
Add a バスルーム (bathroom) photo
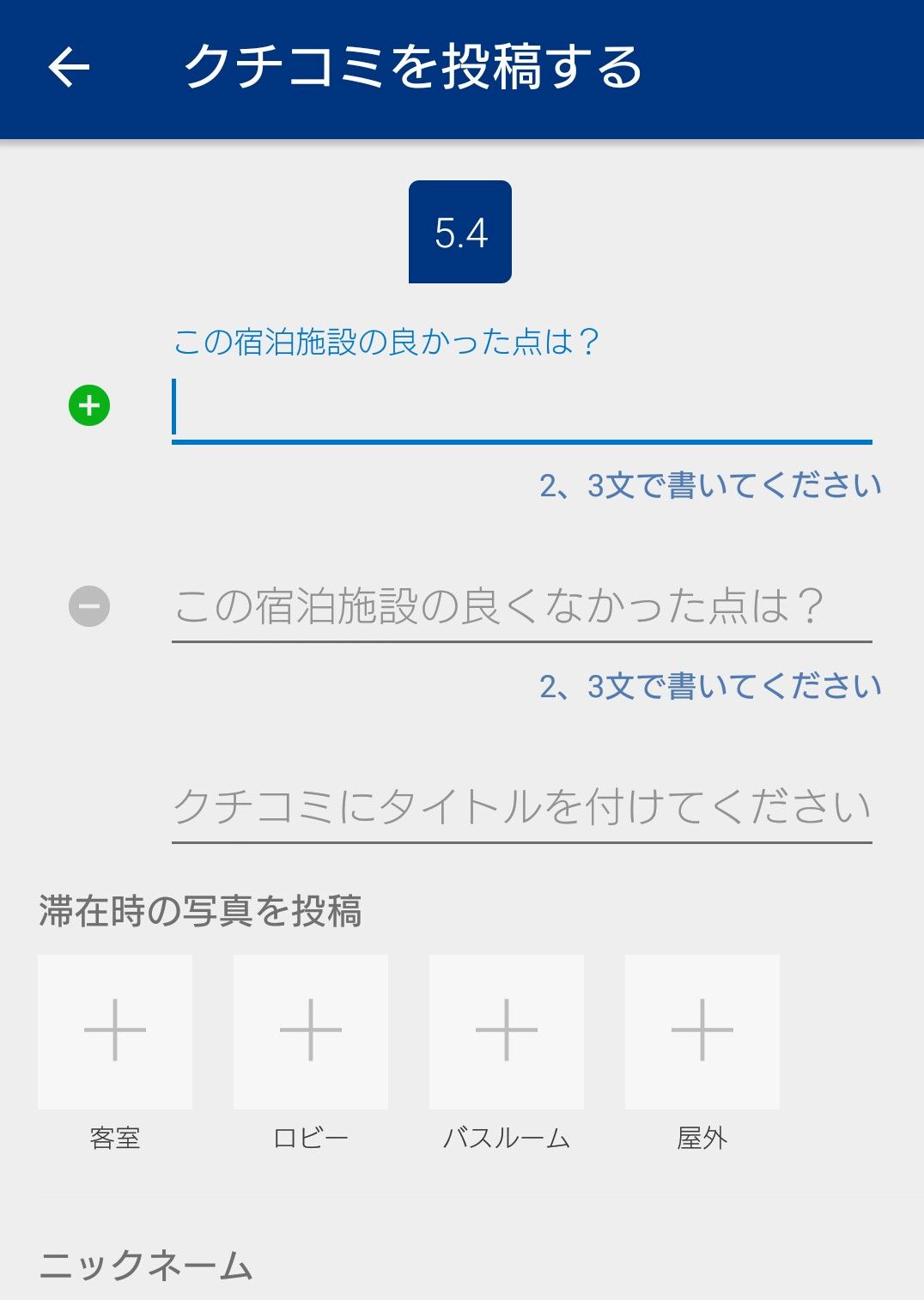(x=507, y=1031)
